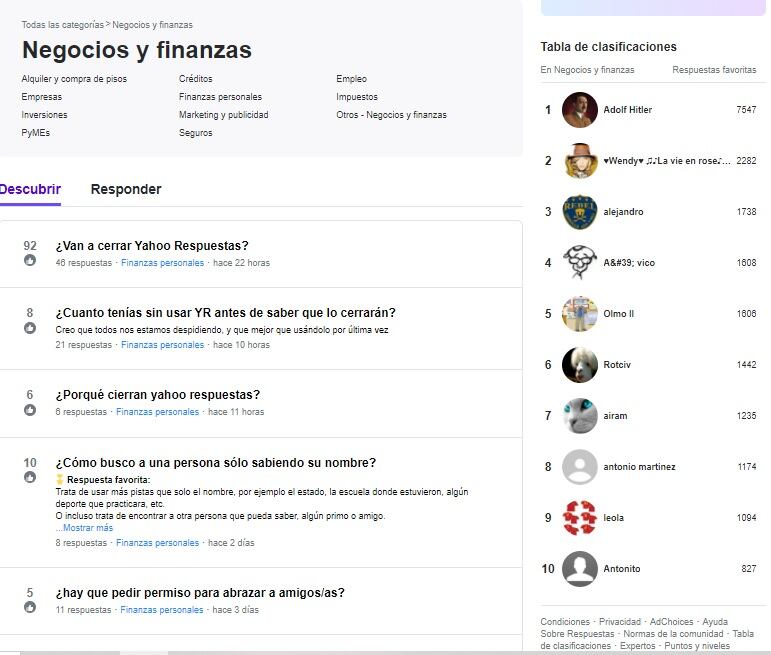Click Rotciv's profile picture
The image size is (771, 655).
[580, 365]
